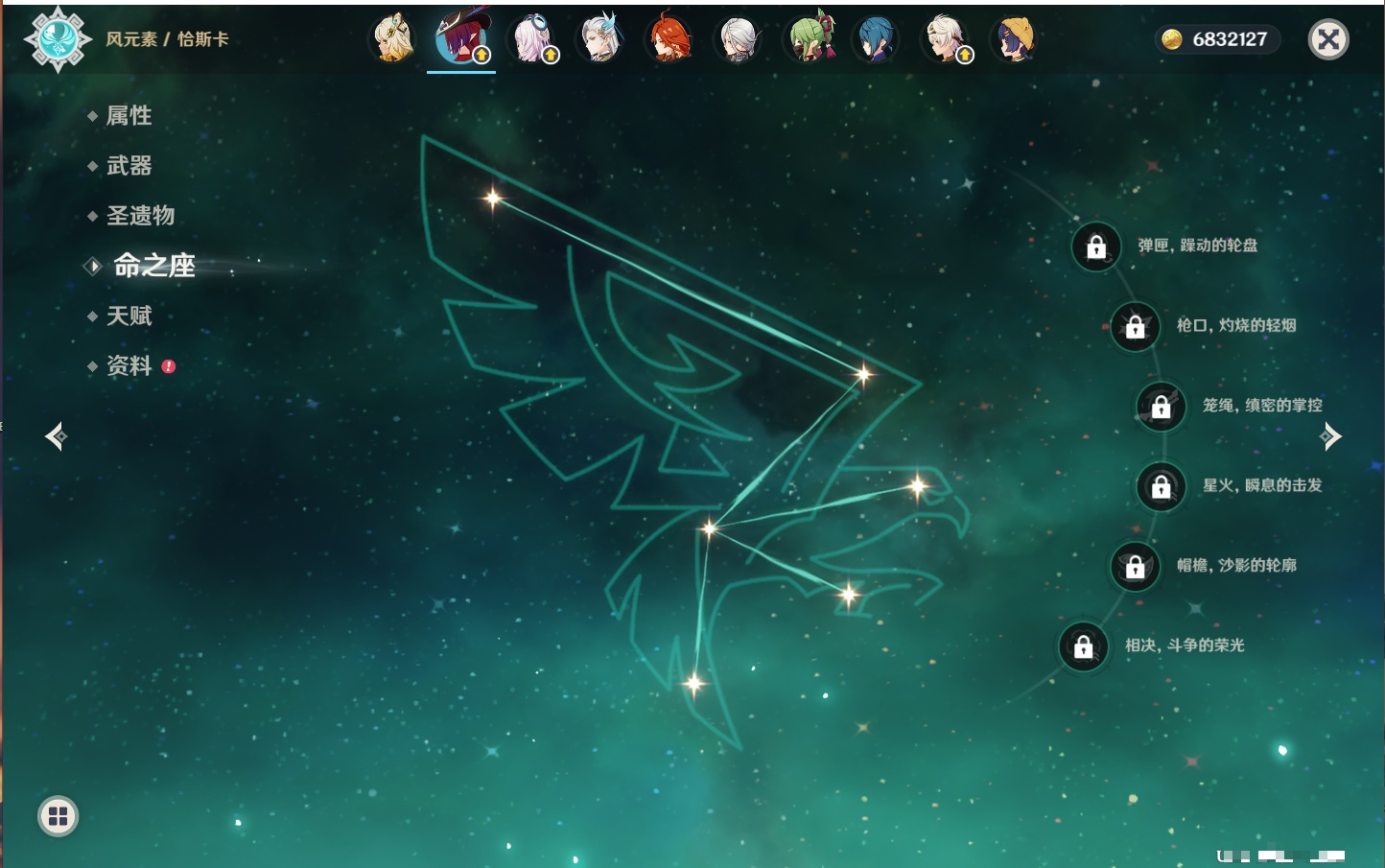
Task: Pick the blue-haired character portrait
Action: coord(876,40)
